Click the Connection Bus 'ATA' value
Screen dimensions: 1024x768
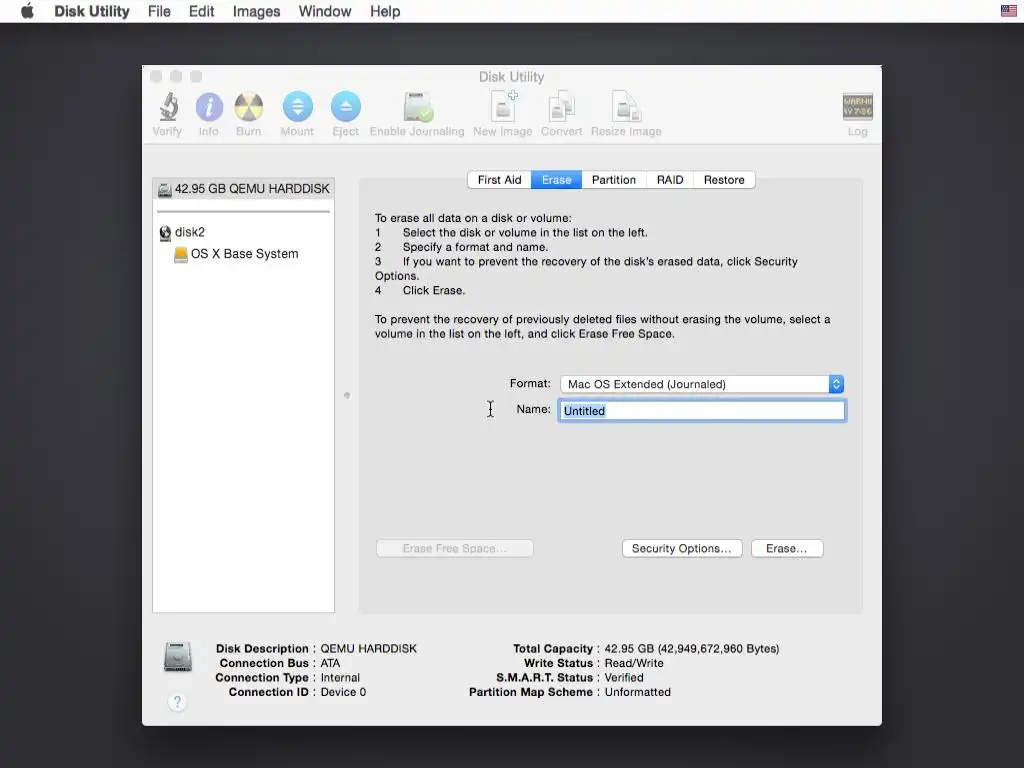tap(330, 664)
